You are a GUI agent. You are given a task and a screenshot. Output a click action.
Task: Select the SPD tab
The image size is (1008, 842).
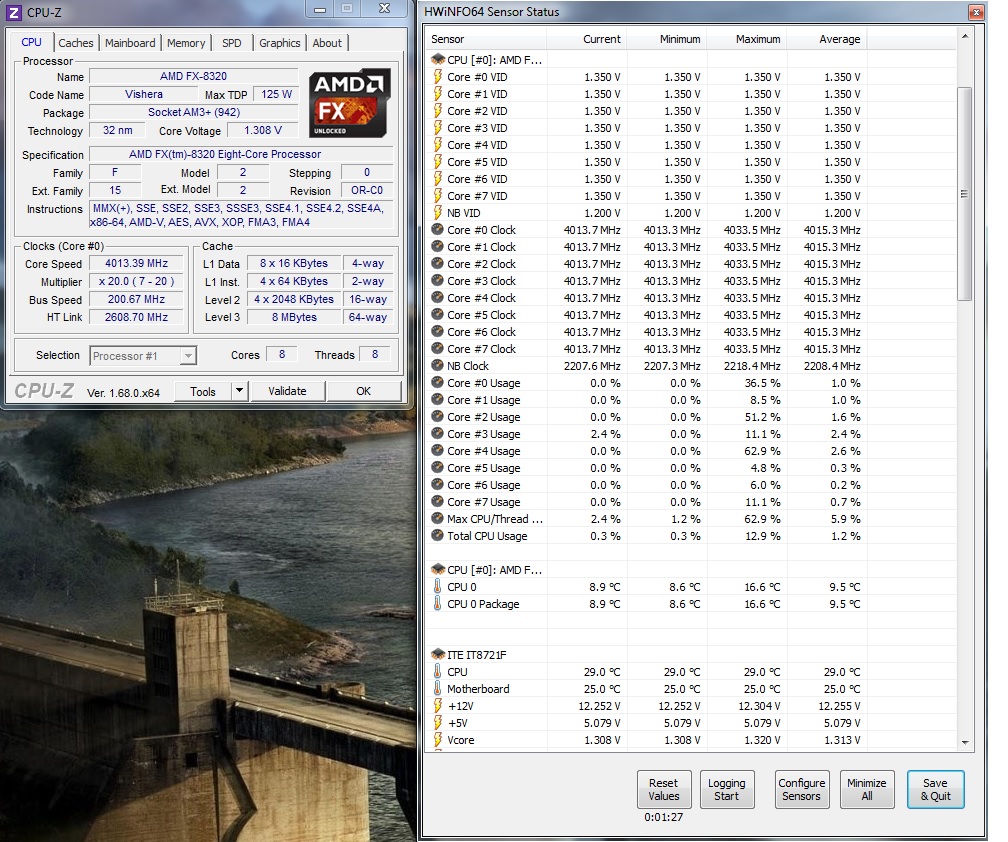(231, 43)
